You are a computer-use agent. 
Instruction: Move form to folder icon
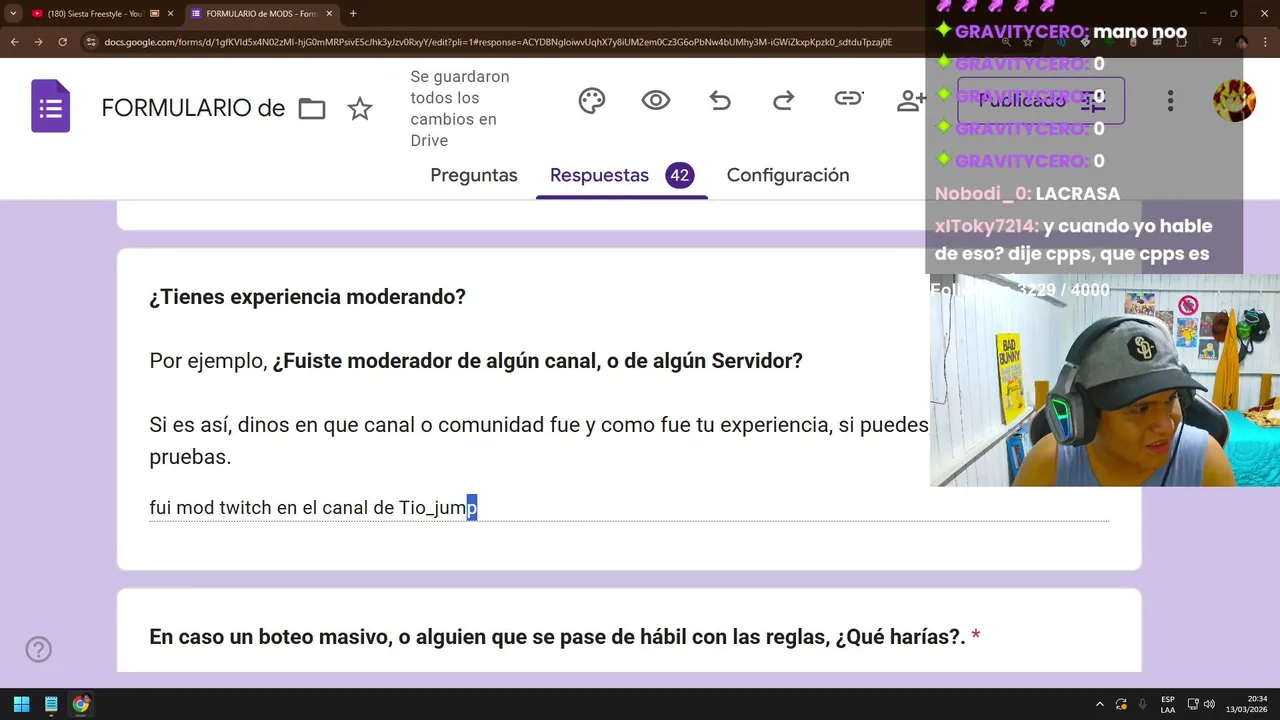(312, 109)
